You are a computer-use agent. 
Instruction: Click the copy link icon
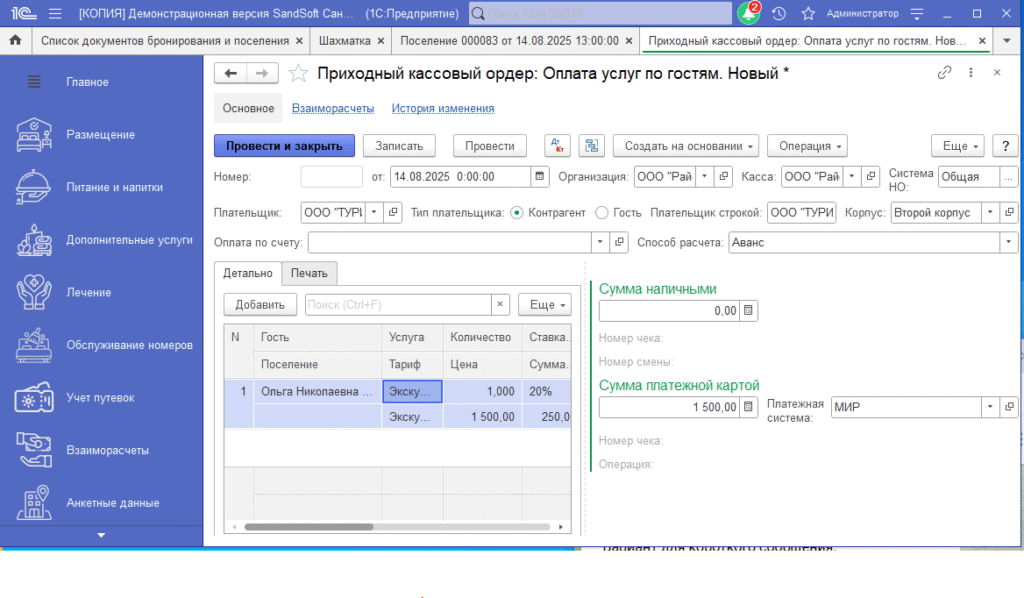coord(944,73)
